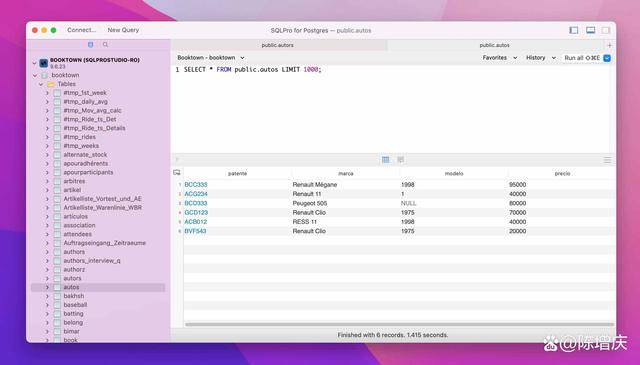Select the arbitres table

click(x=74, y=181)
